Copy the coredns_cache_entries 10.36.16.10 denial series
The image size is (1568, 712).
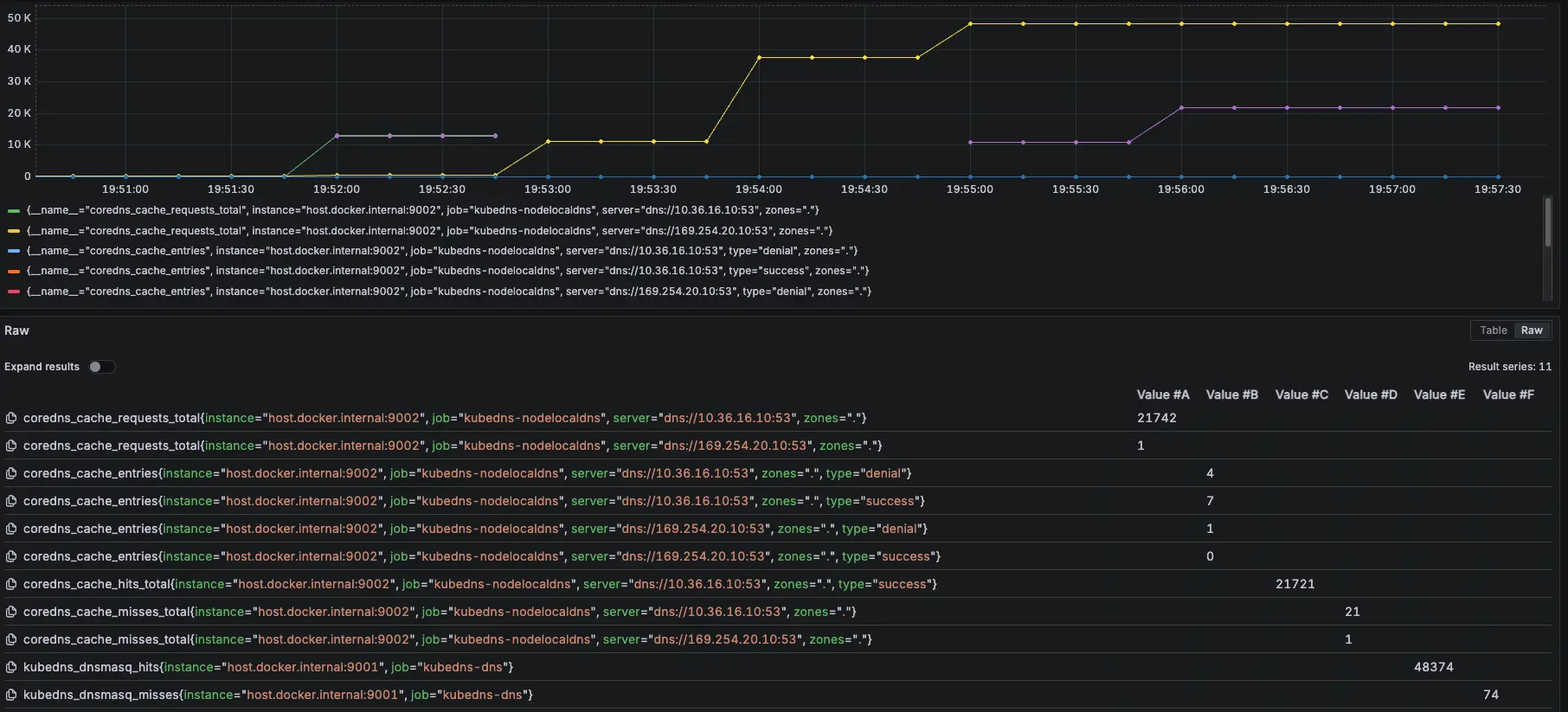(x=11, y=473)
